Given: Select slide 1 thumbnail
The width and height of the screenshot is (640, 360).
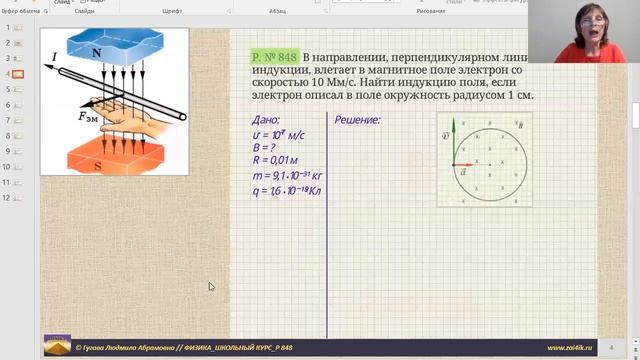Looking at the screenshot, I should coord(18,28).
